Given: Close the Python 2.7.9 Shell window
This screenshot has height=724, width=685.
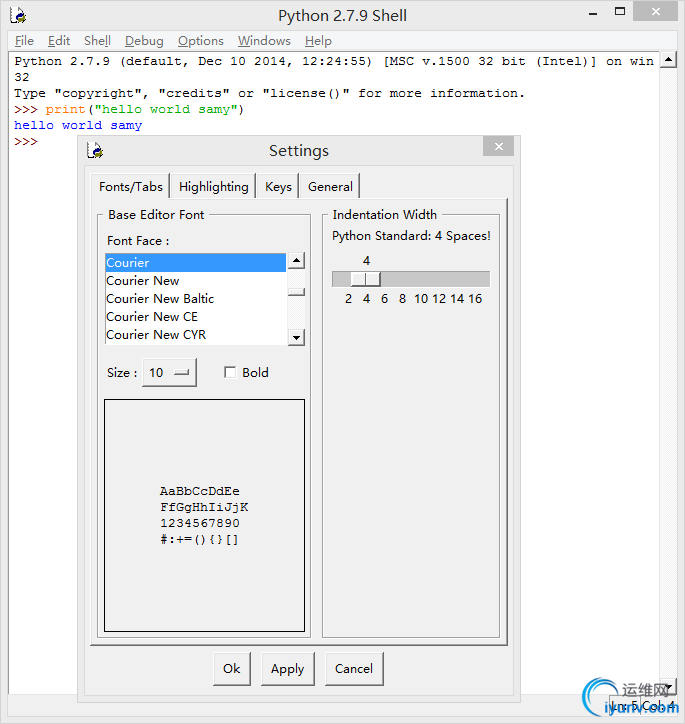Looking at the screenshot, I should pyautogui.click(x=655, y=12).
